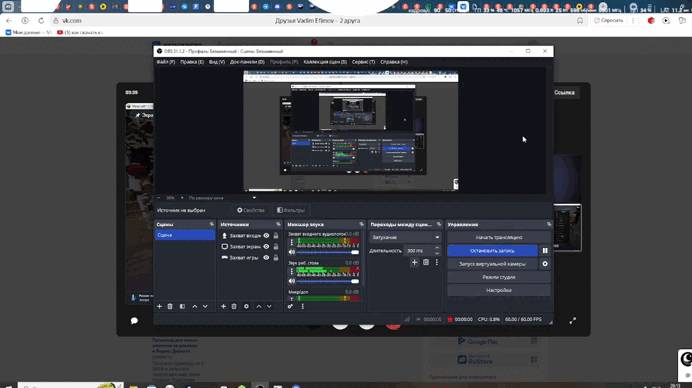The height and width of the screenshot is (388, 692).
Task: Open transition properties three-dot menu
Action: pos(437,262)
